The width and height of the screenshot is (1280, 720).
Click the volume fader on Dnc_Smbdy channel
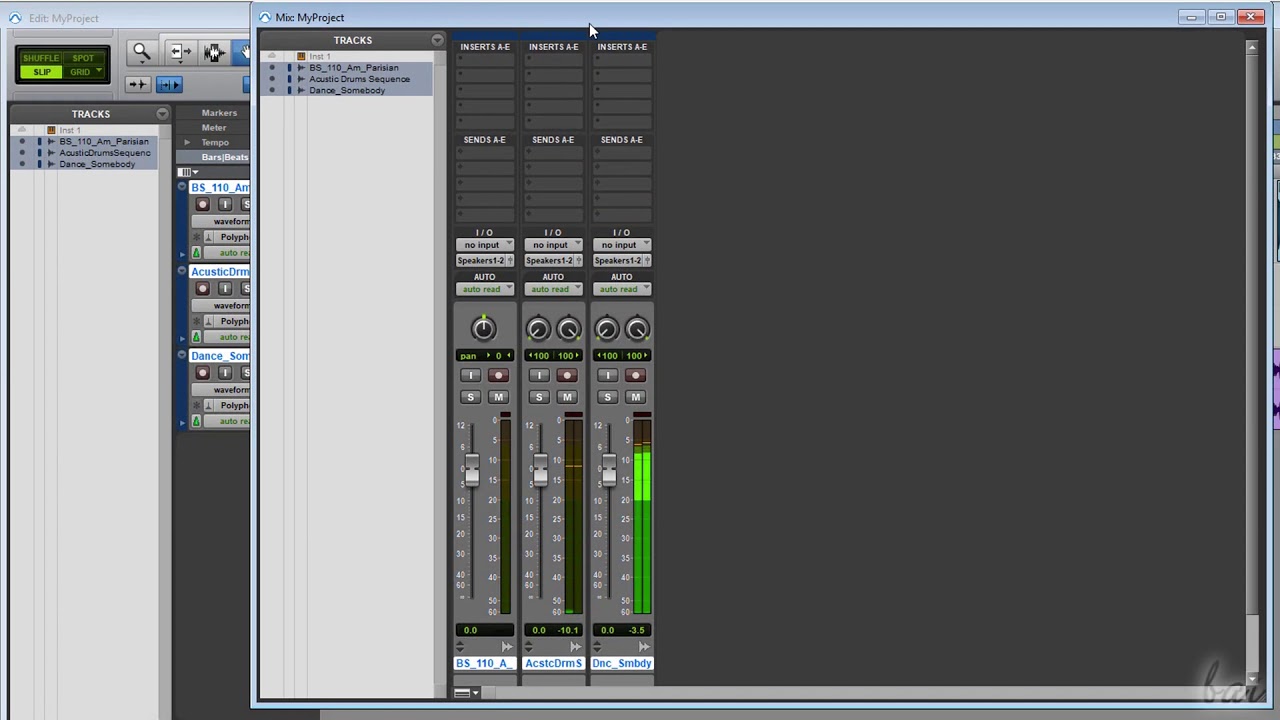[x=609, y=470]
